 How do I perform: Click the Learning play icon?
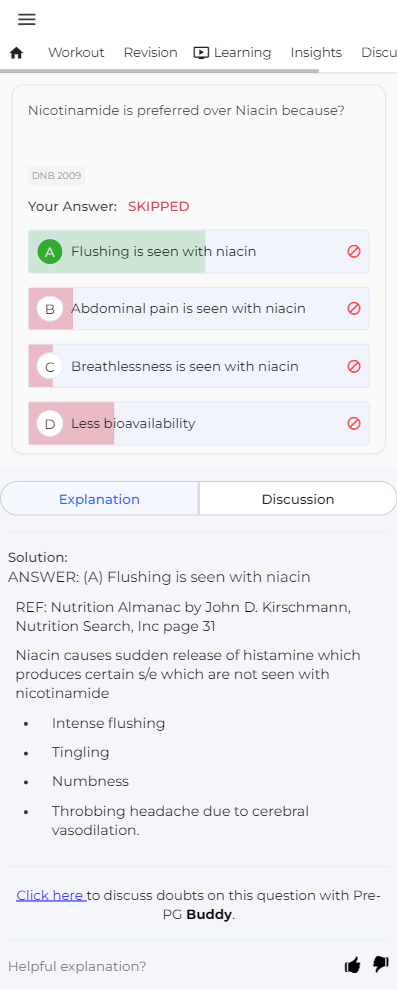(201, 53)
